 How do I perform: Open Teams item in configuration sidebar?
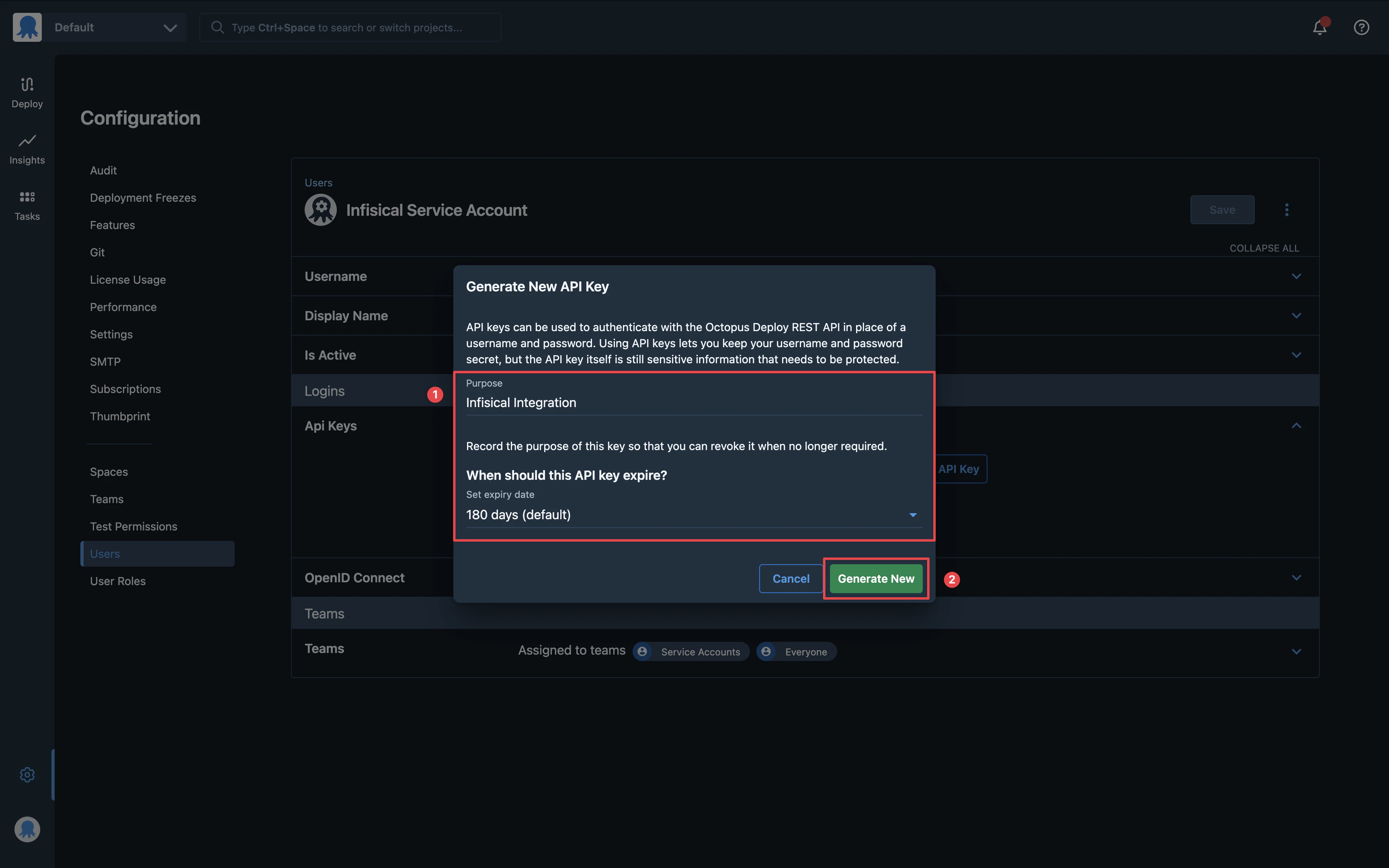click(x=107, y=499)
